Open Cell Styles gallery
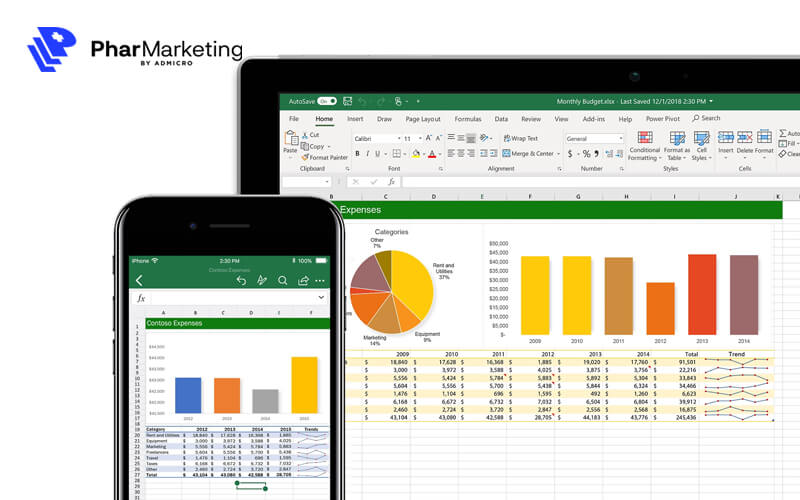This screenshot has width=800, height=500. pyautogui.click(x=702, y=146)
